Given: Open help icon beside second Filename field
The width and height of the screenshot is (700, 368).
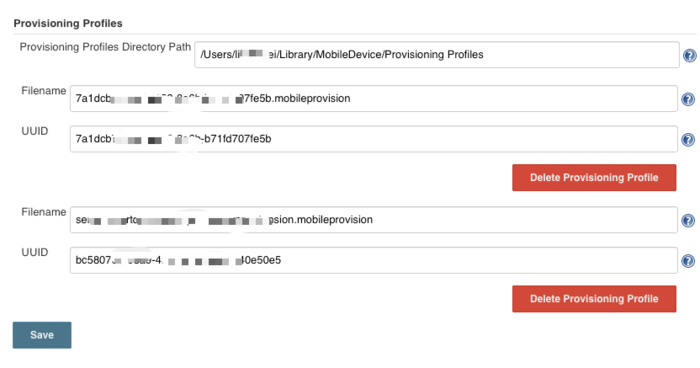Looking at the screenshot, I should coord(688,221).
